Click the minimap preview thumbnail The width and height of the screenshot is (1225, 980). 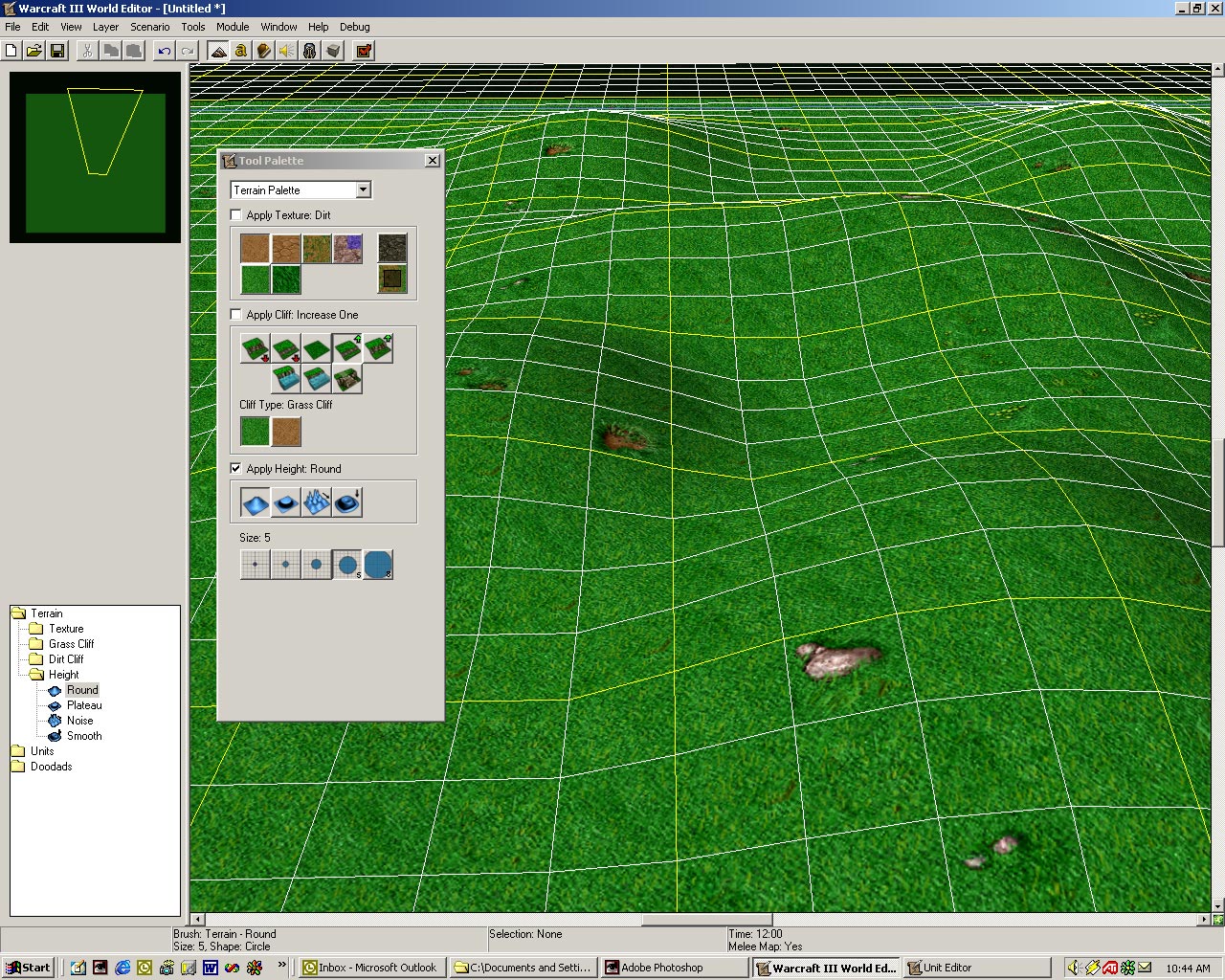point(95,158)
